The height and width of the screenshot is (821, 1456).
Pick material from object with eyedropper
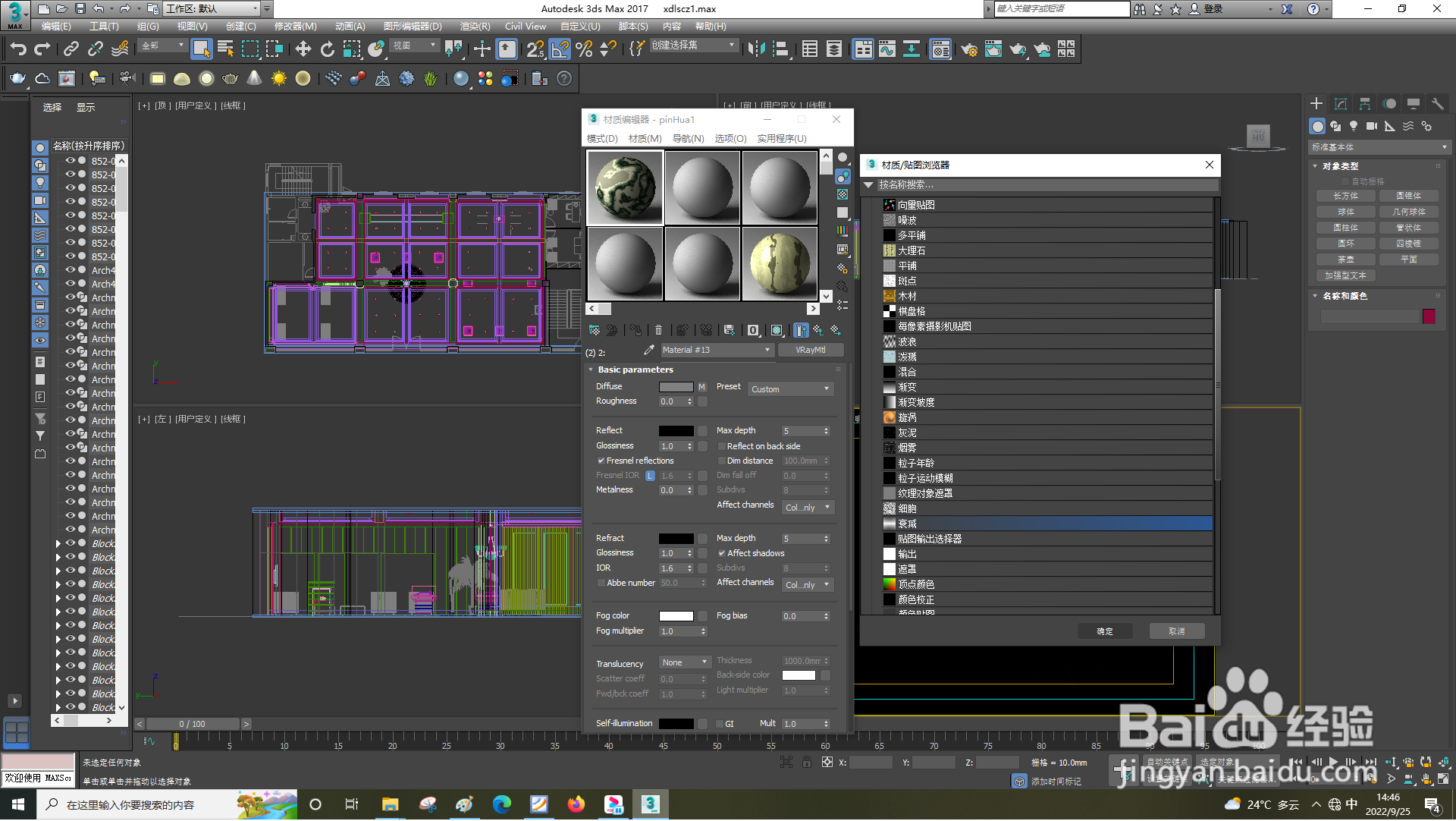click(x=649, y=350)
